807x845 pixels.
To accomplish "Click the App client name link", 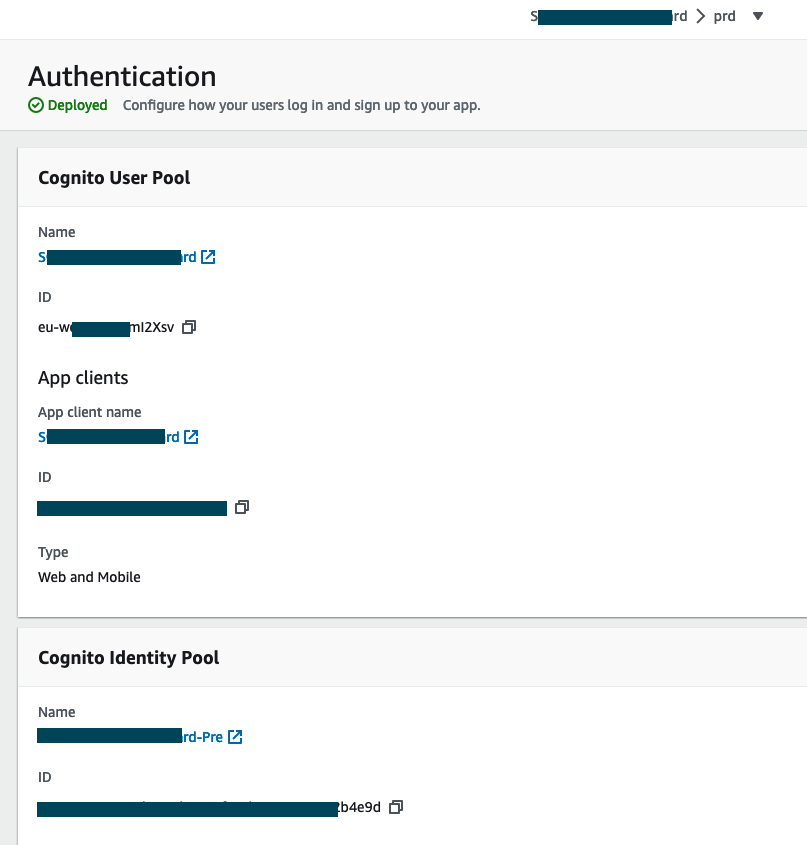I will [105, 437].
